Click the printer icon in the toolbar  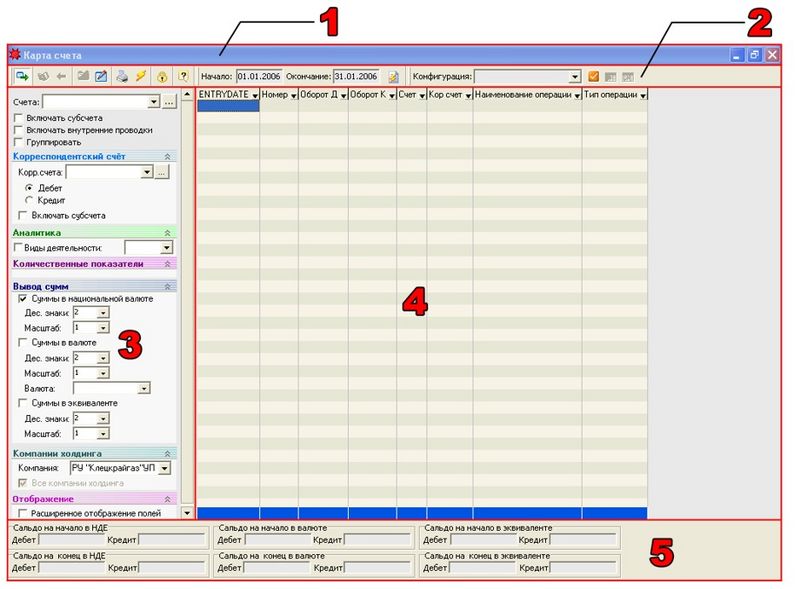point(122,77)
